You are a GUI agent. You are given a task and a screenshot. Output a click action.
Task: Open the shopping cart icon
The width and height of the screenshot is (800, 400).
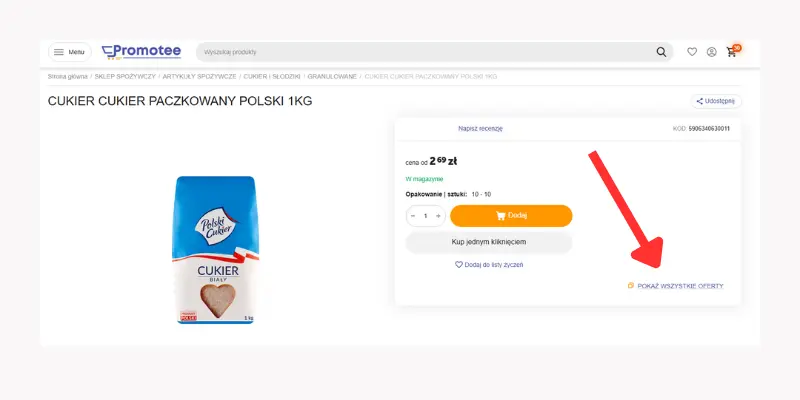tap(732, 51)
